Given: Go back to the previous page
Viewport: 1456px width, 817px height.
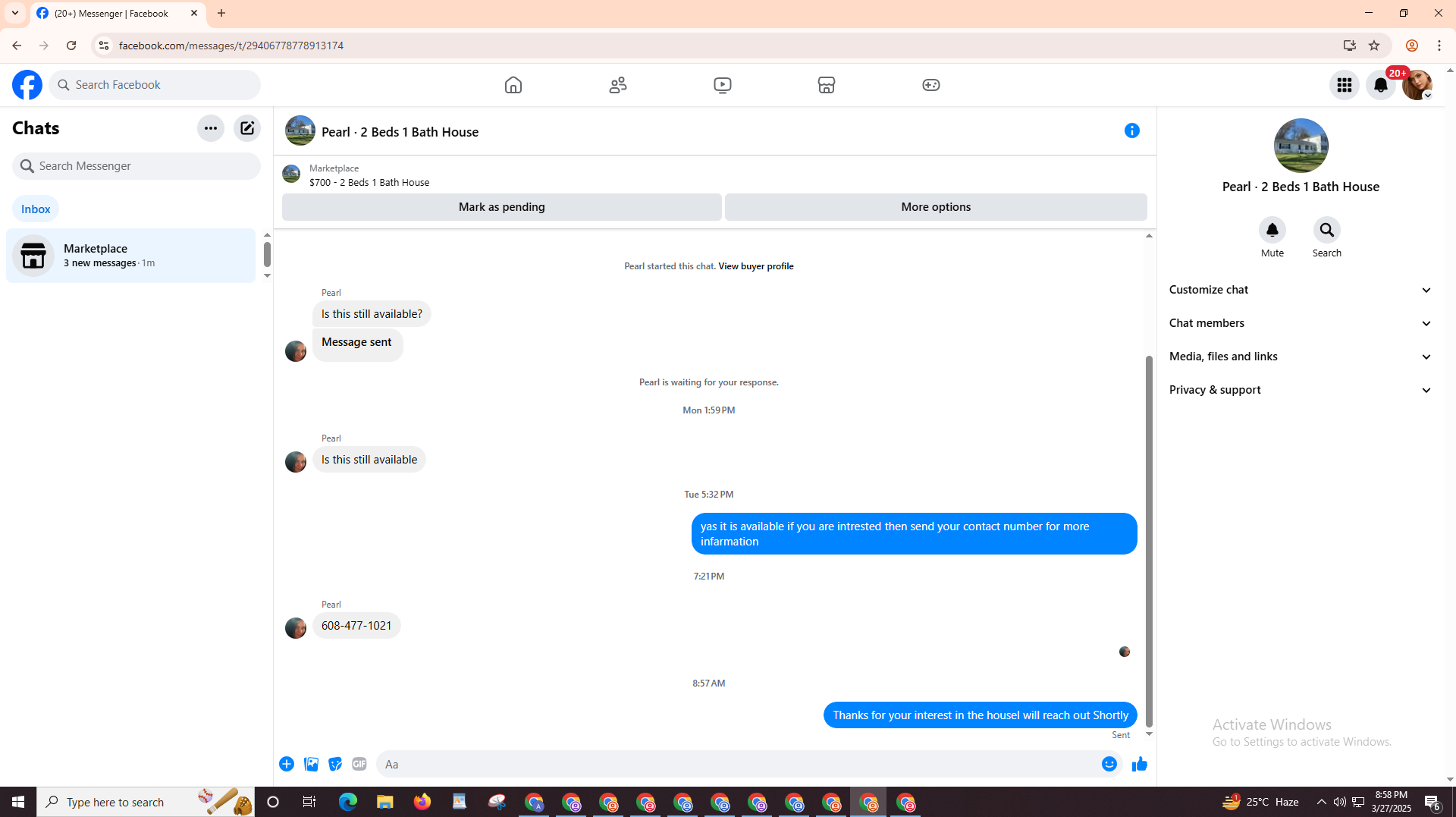Looking at the screenshot, I should tap(17, 46).
